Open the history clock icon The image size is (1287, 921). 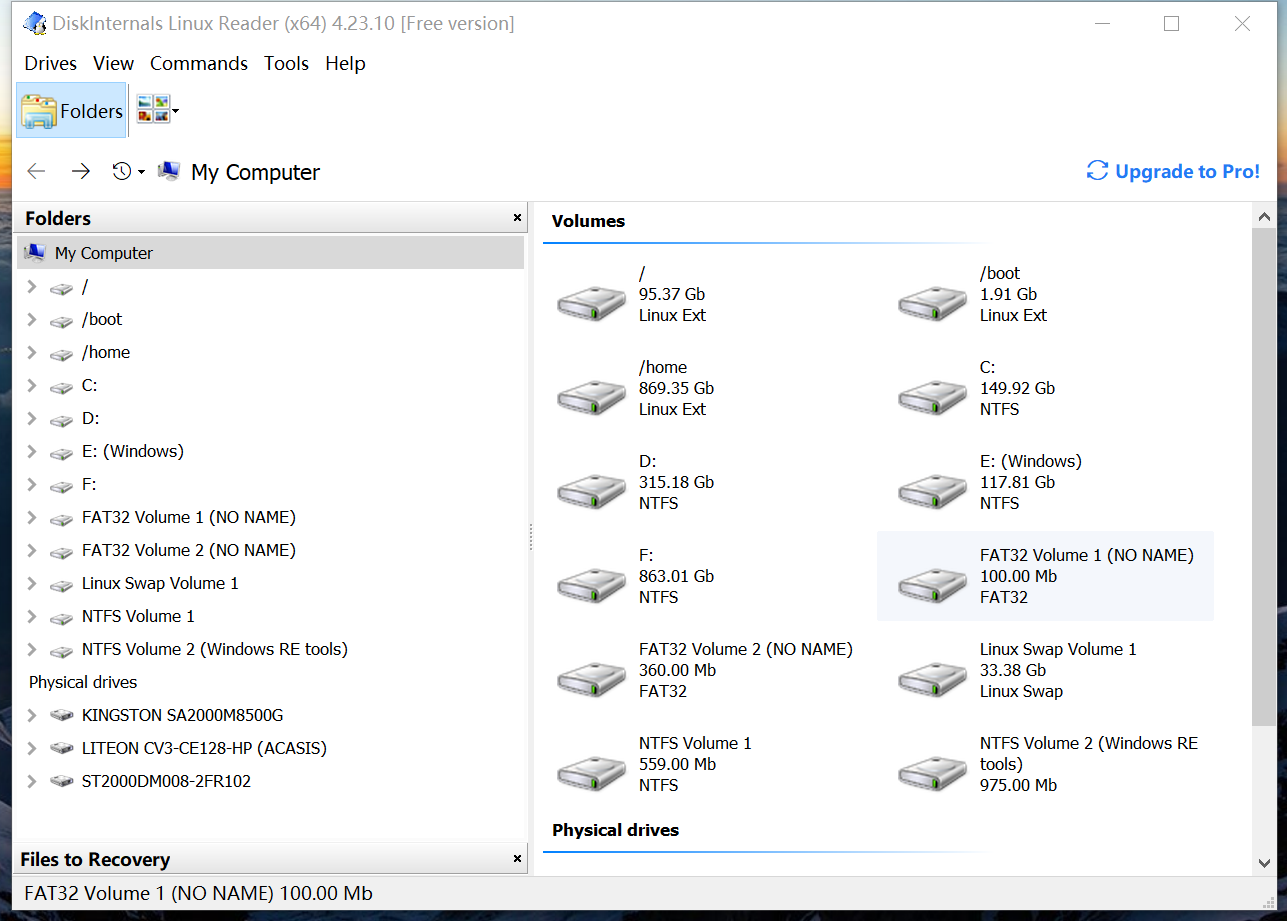tap(121, 172)
